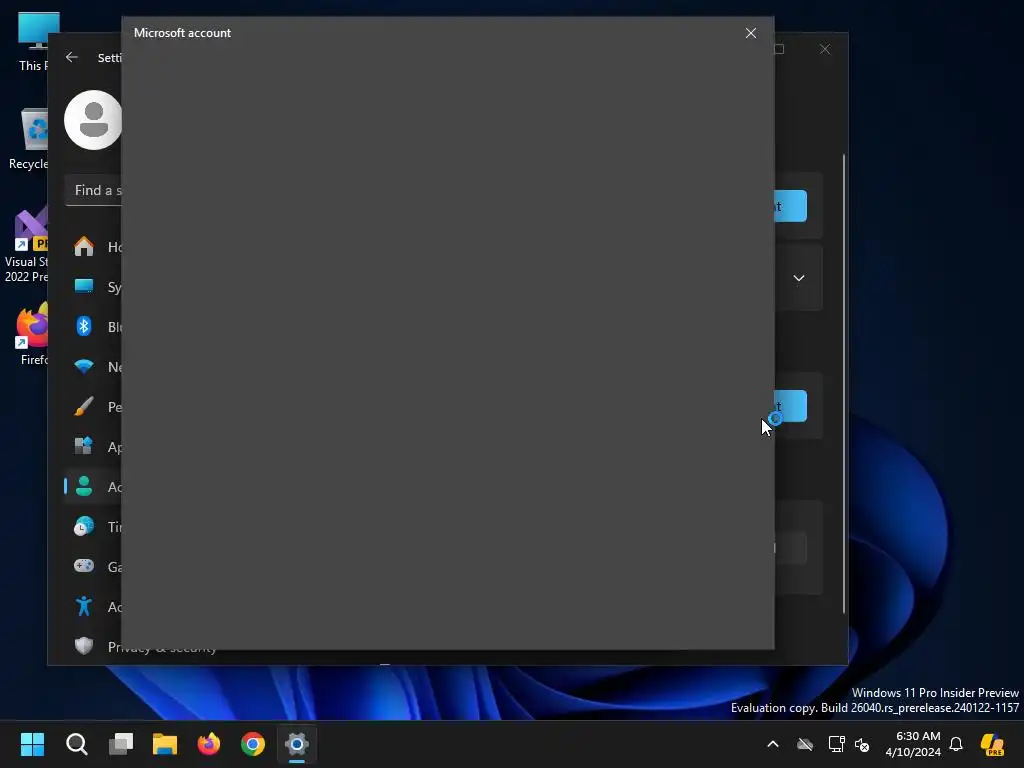Select Visual Studio 2022 Preview desktop shortcut

[27, 245]
